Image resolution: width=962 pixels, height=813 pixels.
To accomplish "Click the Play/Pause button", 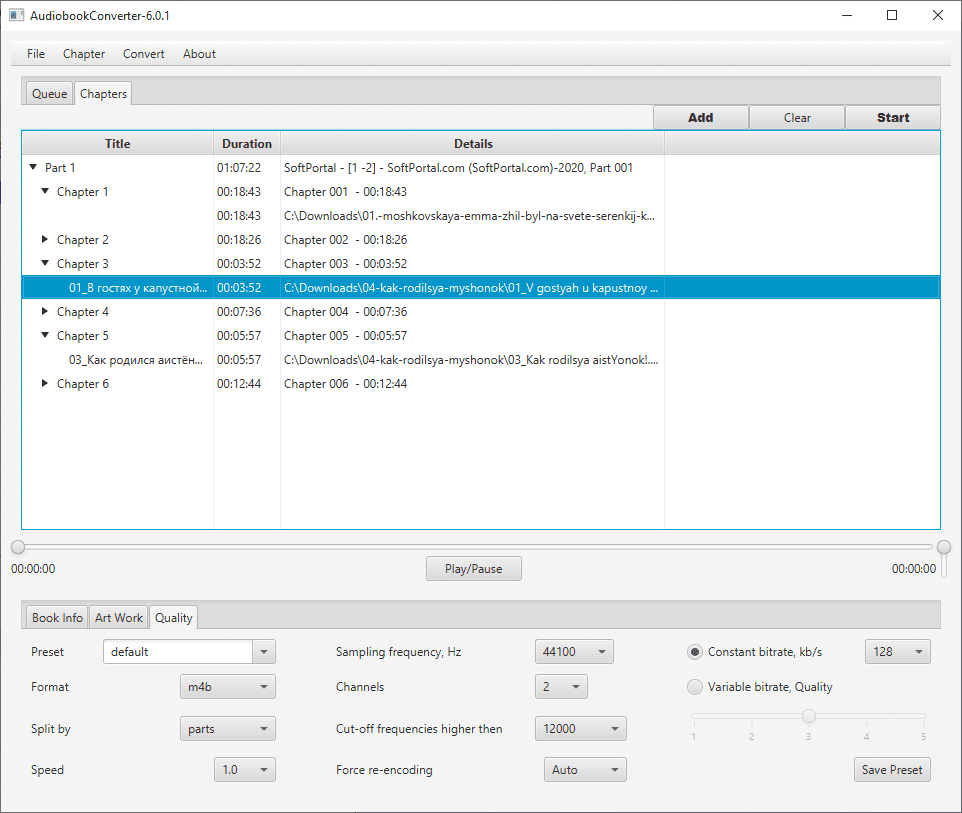I will pyautogui.click(x=474, y=568).
